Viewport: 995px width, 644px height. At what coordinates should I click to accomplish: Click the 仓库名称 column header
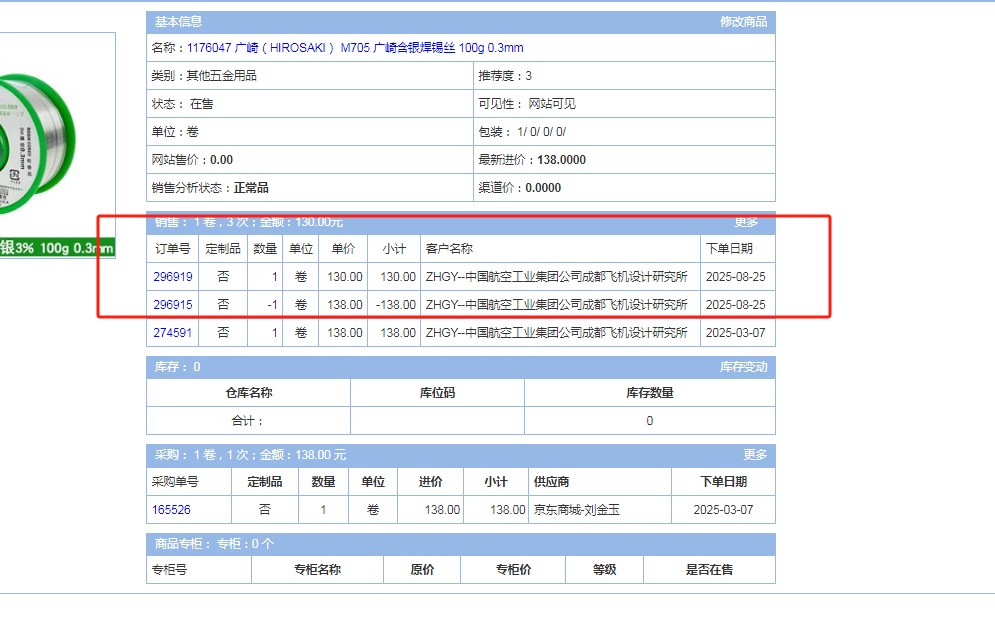249,393
